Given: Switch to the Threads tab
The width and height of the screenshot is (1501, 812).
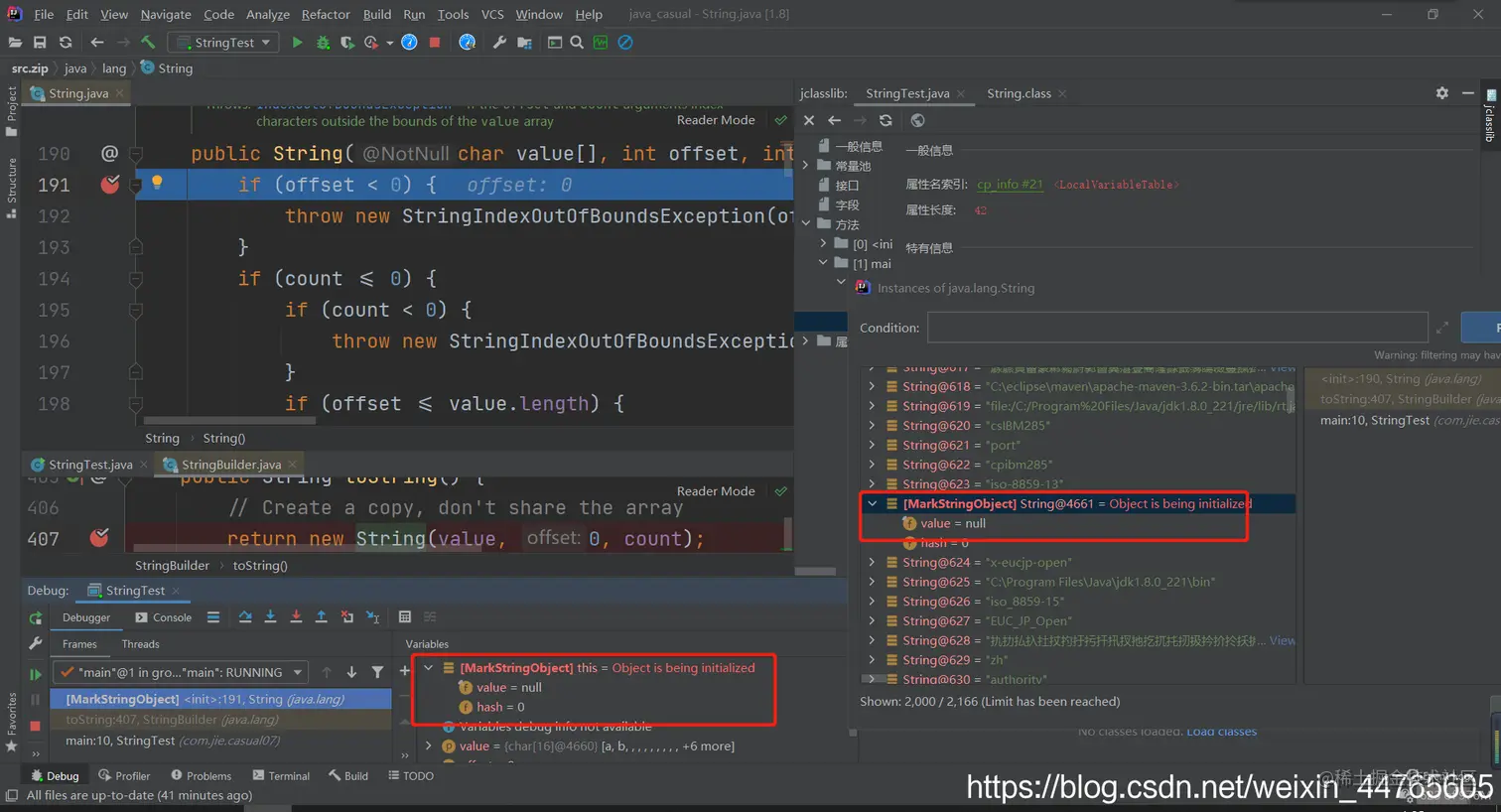Looking at the screenshot, I should click(x=140, y=644).
